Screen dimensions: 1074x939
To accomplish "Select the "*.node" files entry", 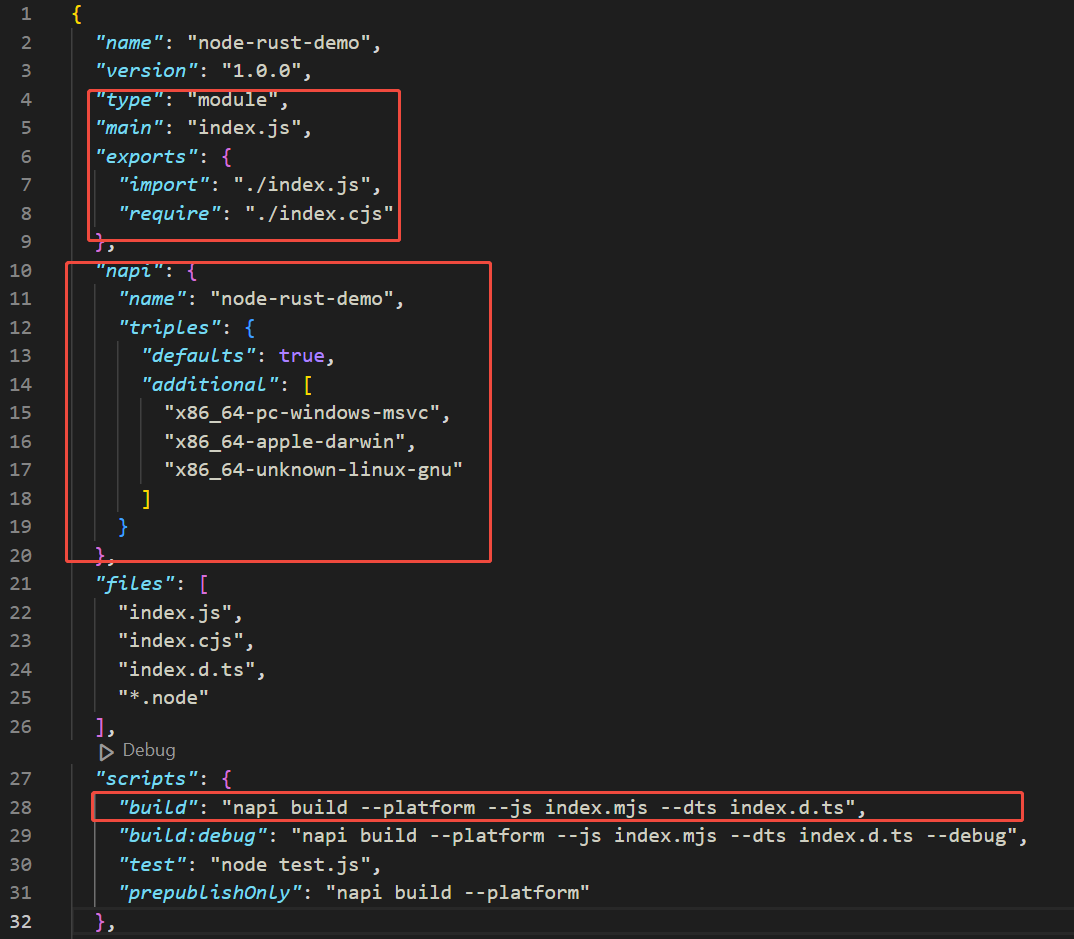I will click(164, 697).
